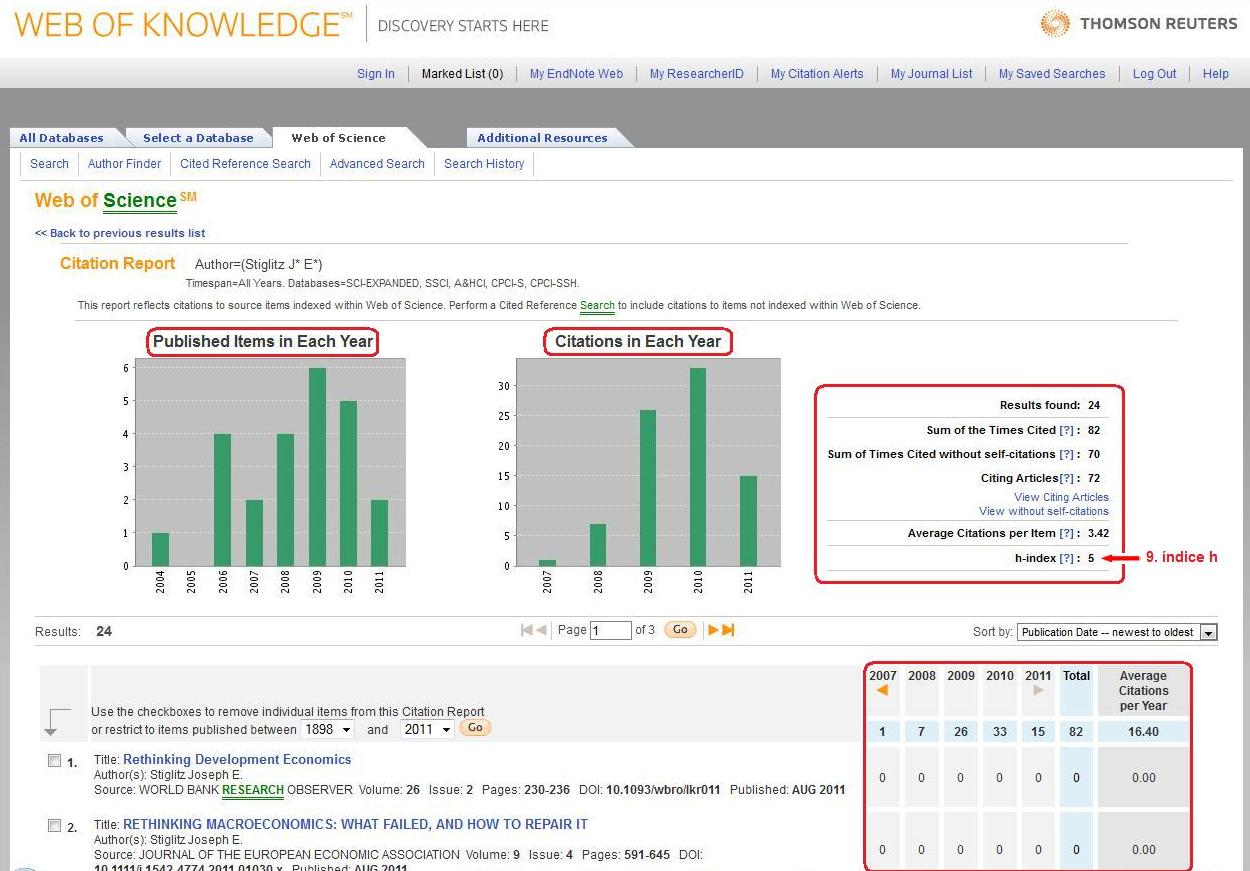The image size is (1250, 871).
Task: Open the 1898 start year dropdown
Action: point(327,730)
